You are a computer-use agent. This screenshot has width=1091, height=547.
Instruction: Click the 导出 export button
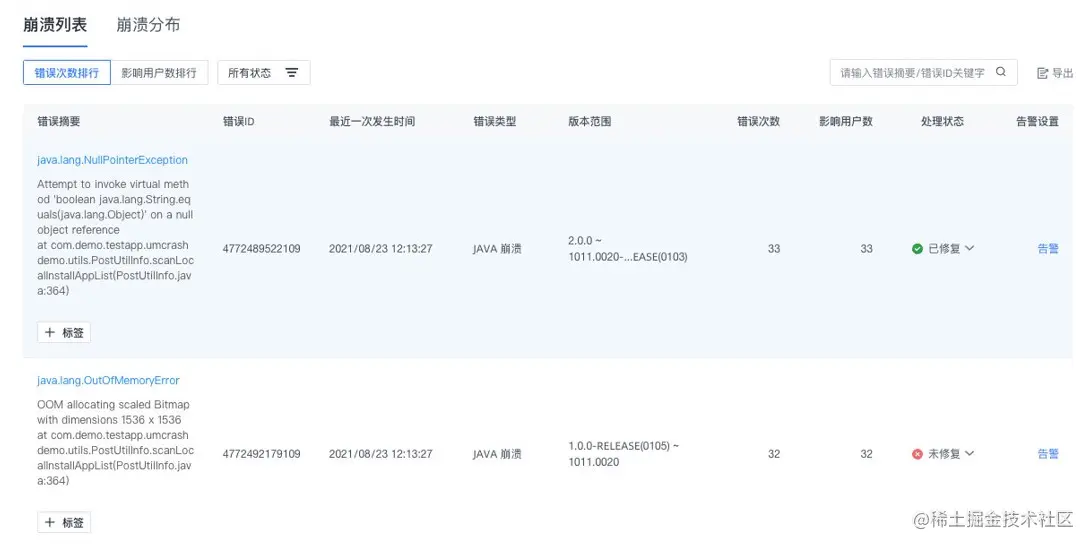coord(1055,73)
